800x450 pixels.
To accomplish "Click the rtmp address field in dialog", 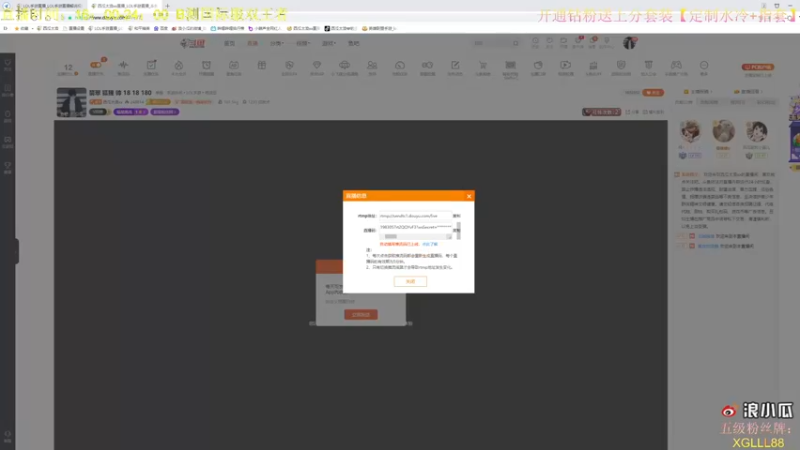I will (x=415, y=216).
